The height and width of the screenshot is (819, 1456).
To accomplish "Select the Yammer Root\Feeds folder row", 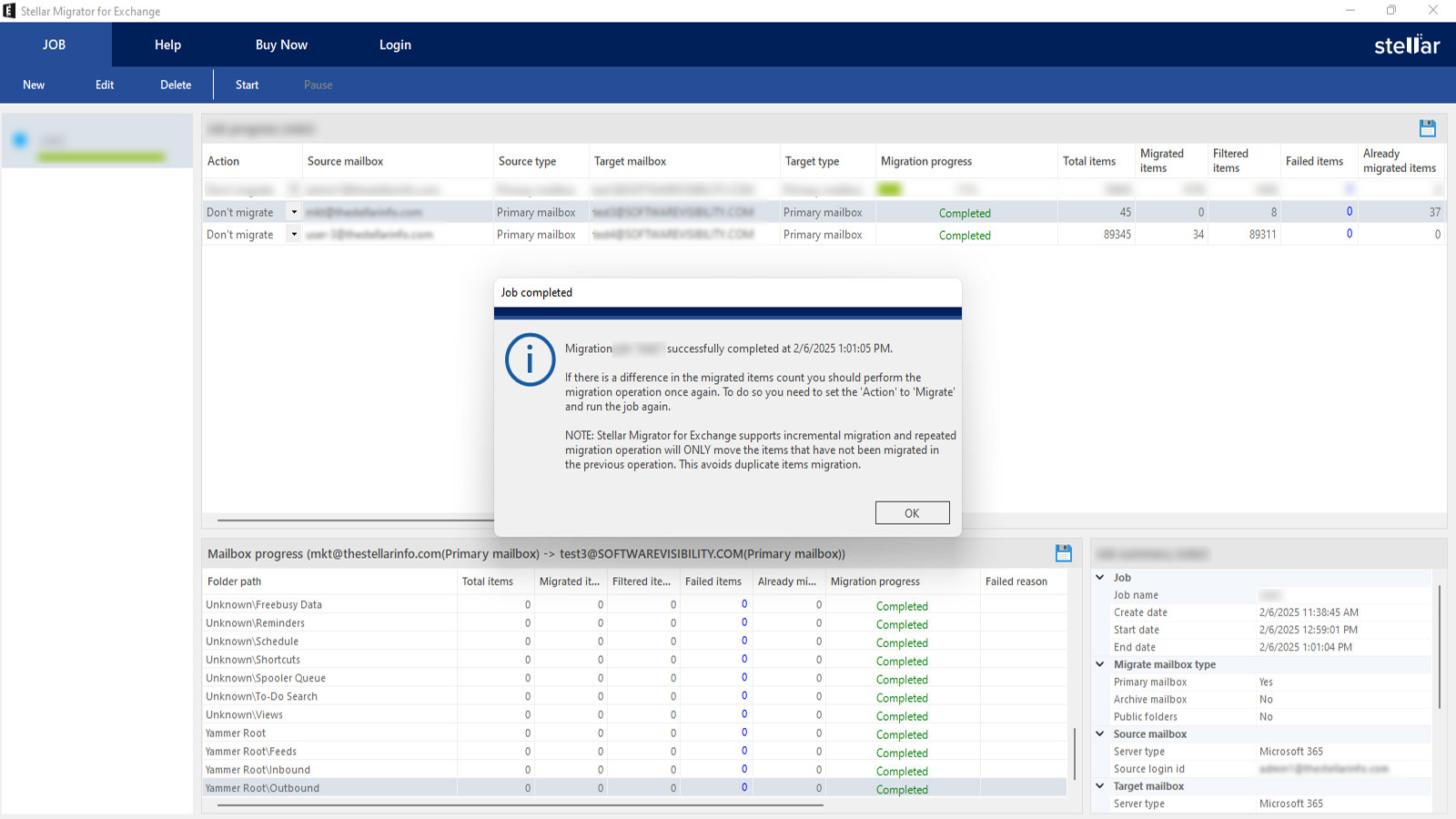I will [634, 752].
